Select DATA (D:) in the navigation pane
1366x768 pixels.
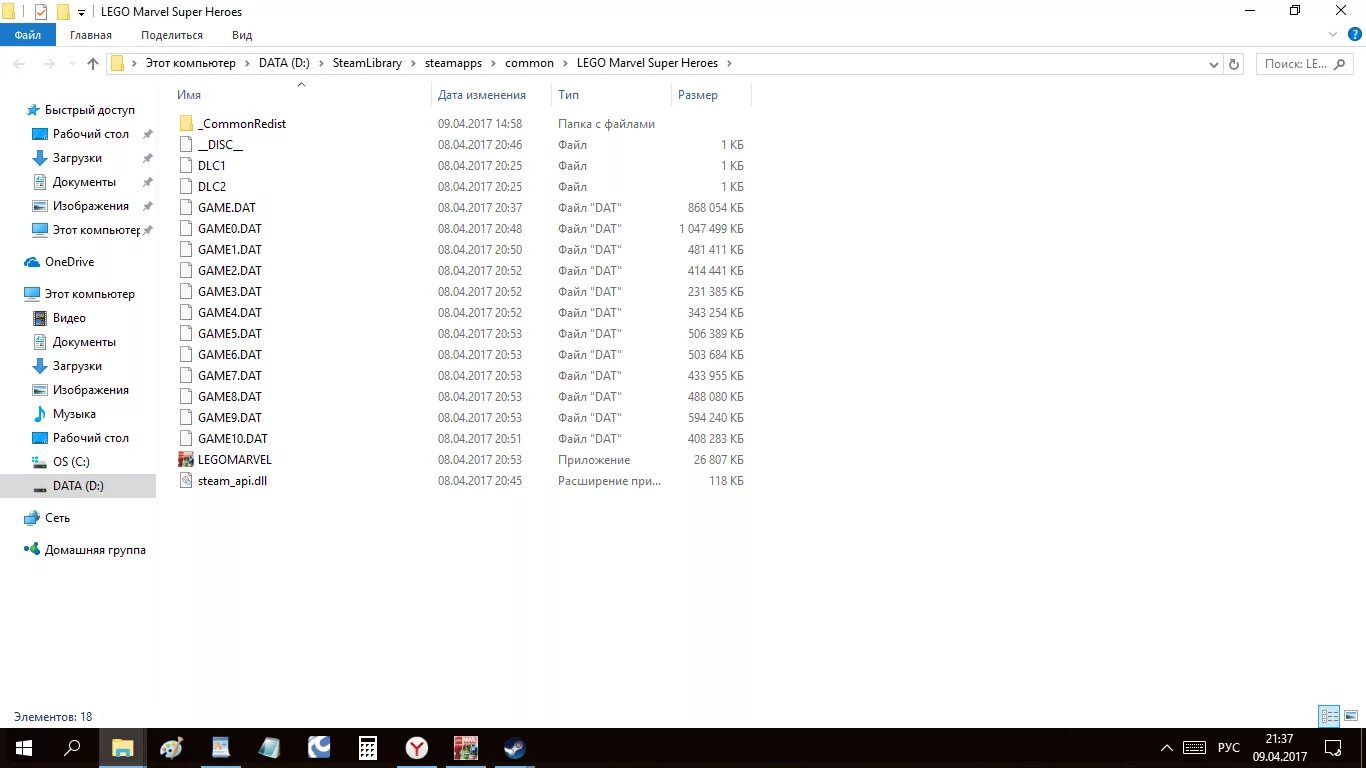[78, 486]
